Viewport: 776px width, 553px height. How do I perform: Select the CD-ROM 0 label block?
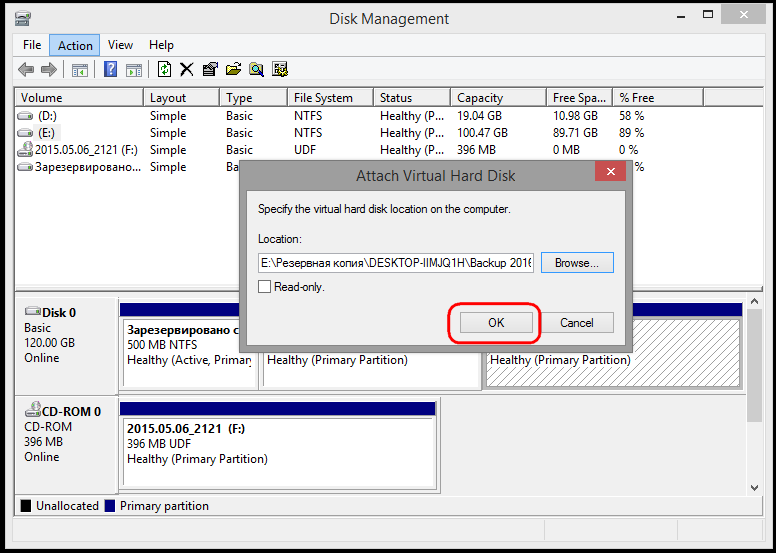[67, 445]
